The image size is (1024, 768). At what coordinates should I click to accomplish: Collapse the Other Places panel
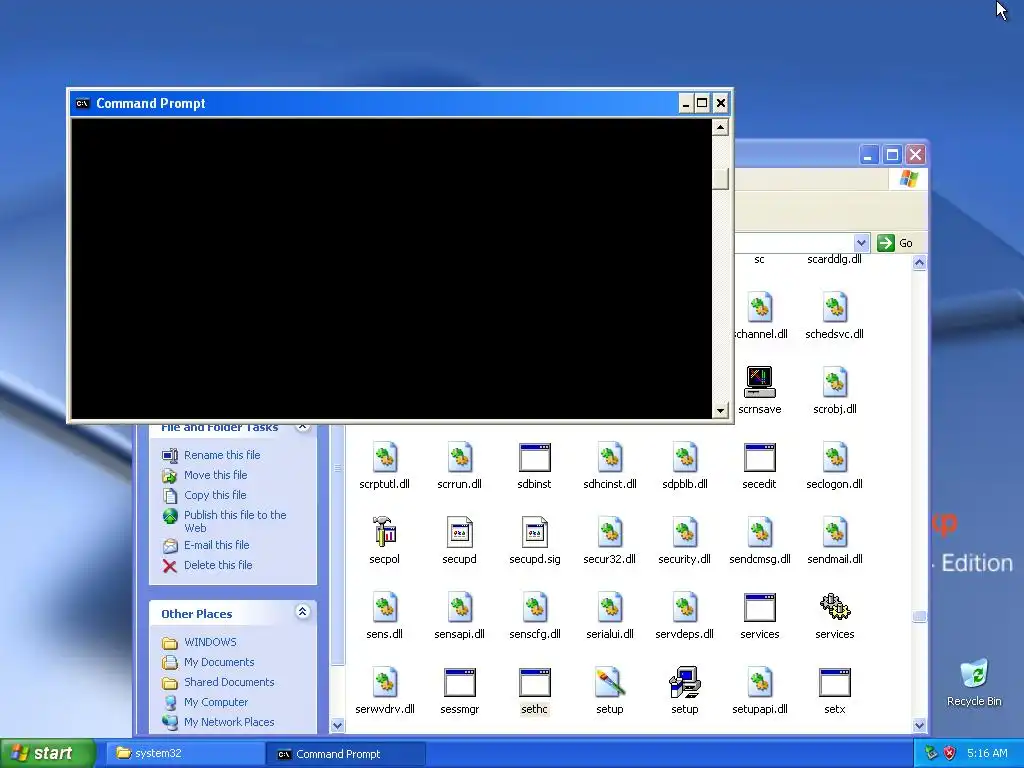(302, 612)
